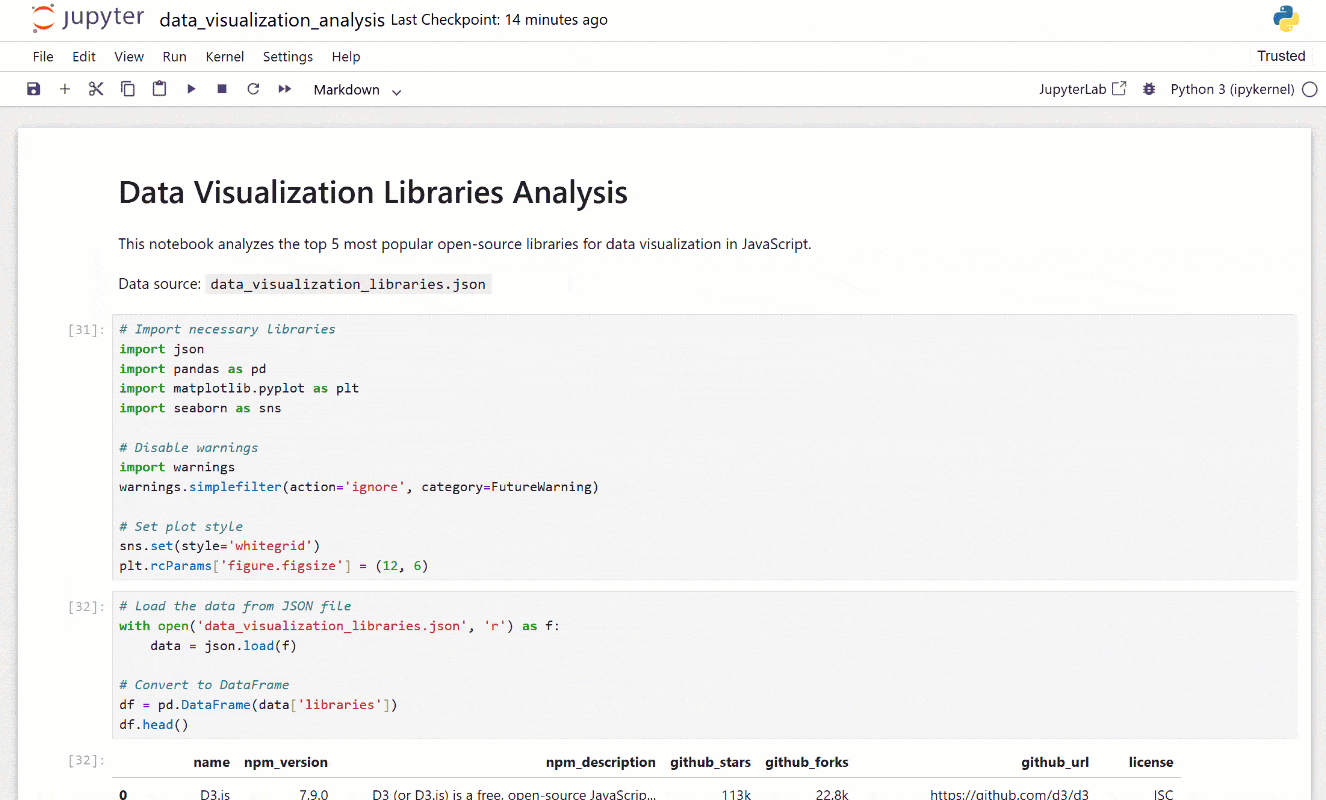Image resolution: width=1326 pixels, height=800 pixels.
Task: Open the Markdown cell type dropdown
Action: click(x=357, y=90)
